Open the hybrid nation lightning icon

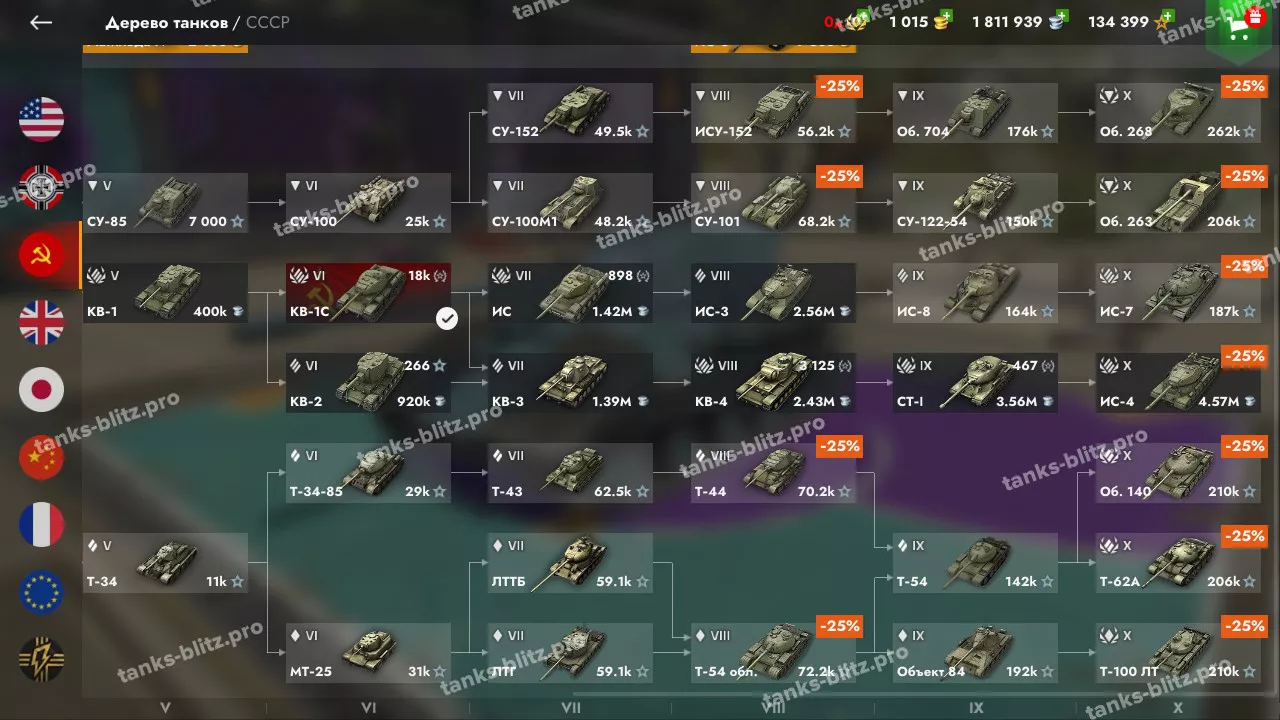[x=41, y=660]
